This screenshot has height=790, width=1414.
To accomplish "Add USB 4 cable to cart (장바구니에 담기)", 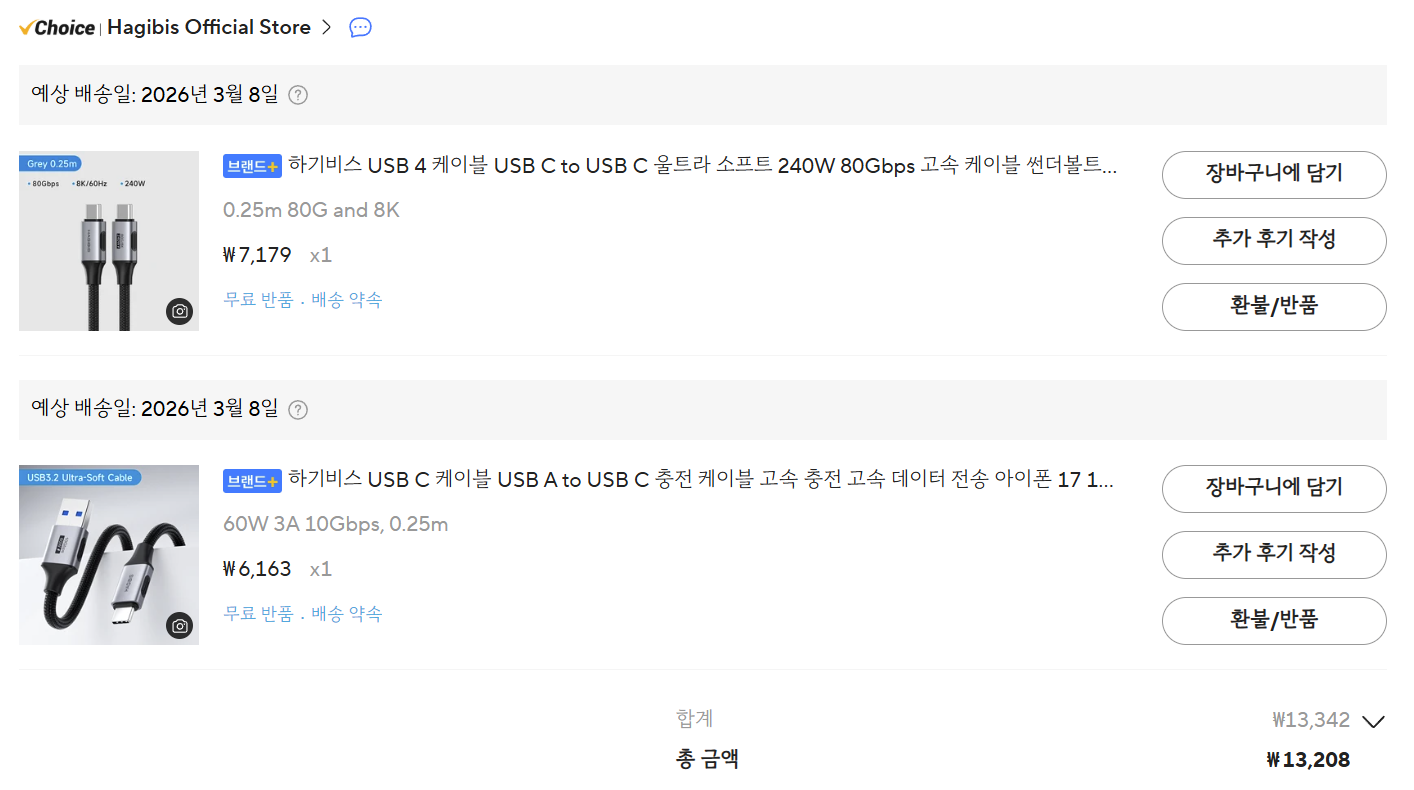I will (1273, 175).
